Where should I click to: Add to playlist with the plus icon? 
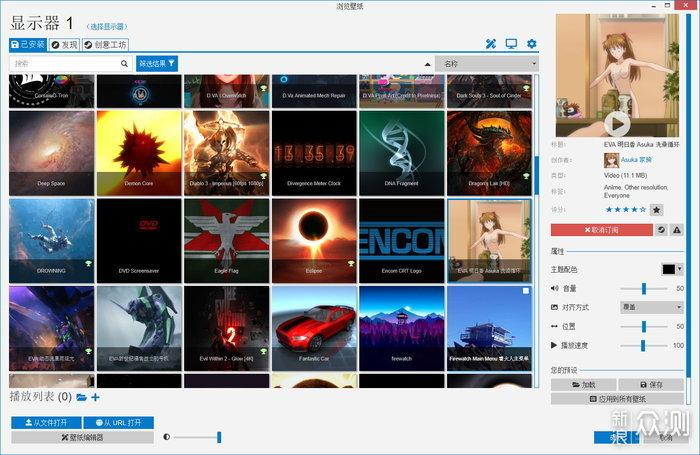click(x=95, y=397)
